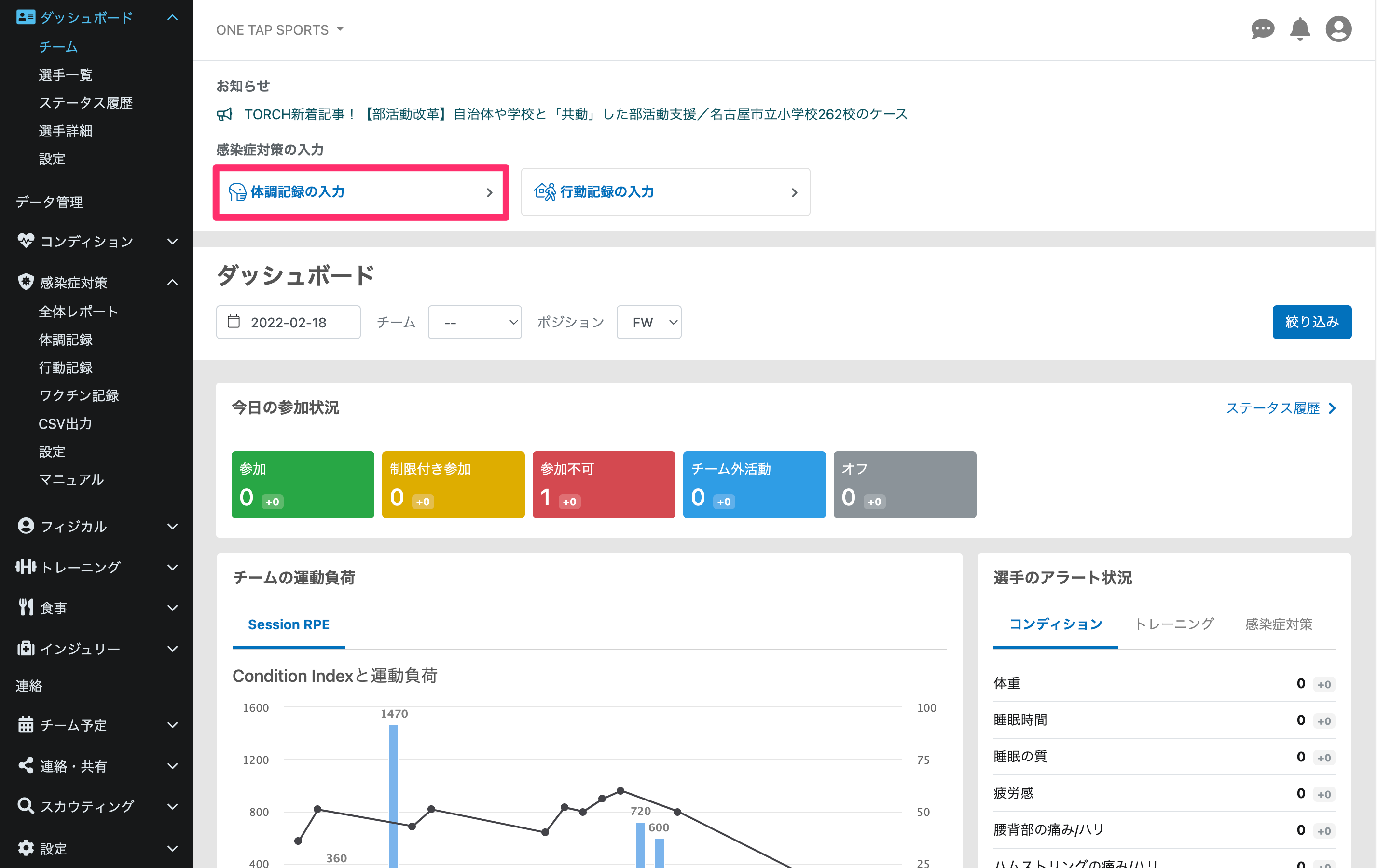The height and width of the screenshot is (868, 1377).
Task: Open 体調記録の入力 entry button
Action: [361, 192]
